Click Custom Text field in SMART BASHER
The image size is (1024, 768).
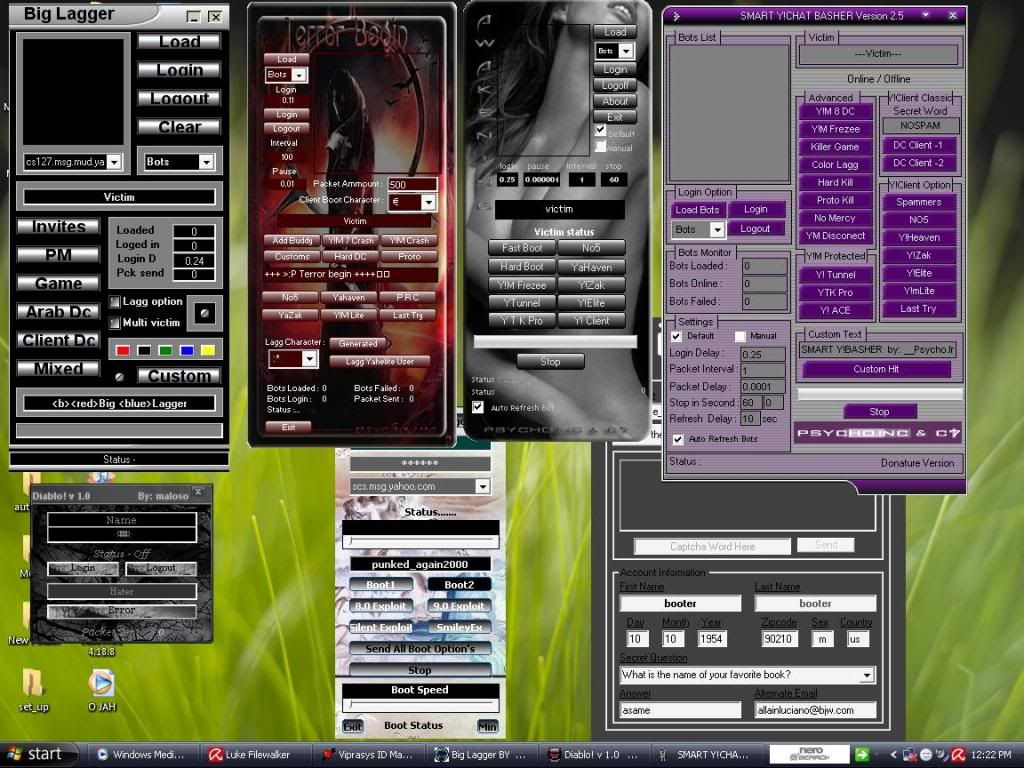878,349
